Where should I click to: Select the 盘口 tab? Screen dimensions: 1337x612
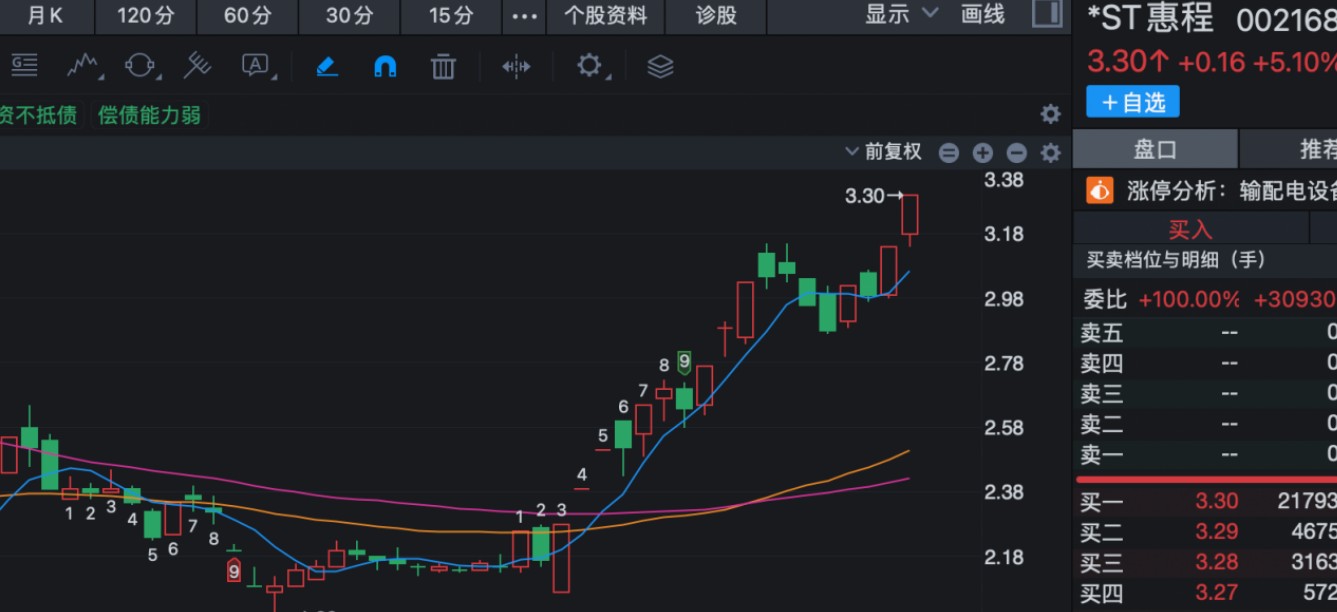[x=1155, y=150]
